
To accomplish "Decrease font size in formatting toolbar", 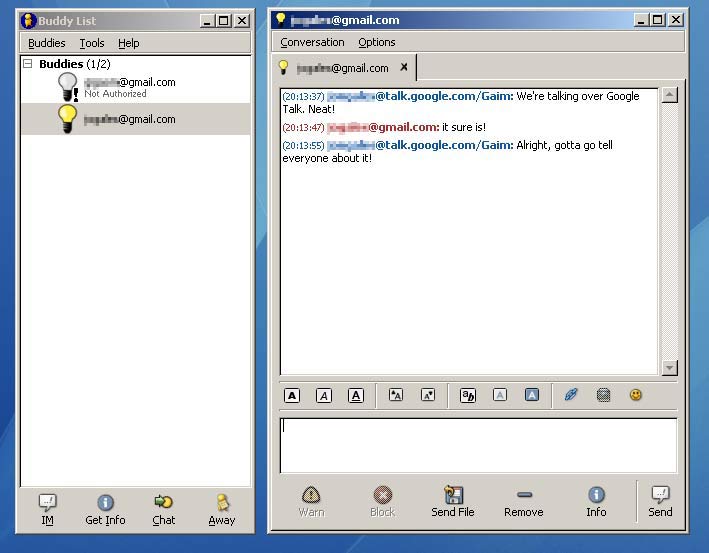I will click(x=428, y=395).
